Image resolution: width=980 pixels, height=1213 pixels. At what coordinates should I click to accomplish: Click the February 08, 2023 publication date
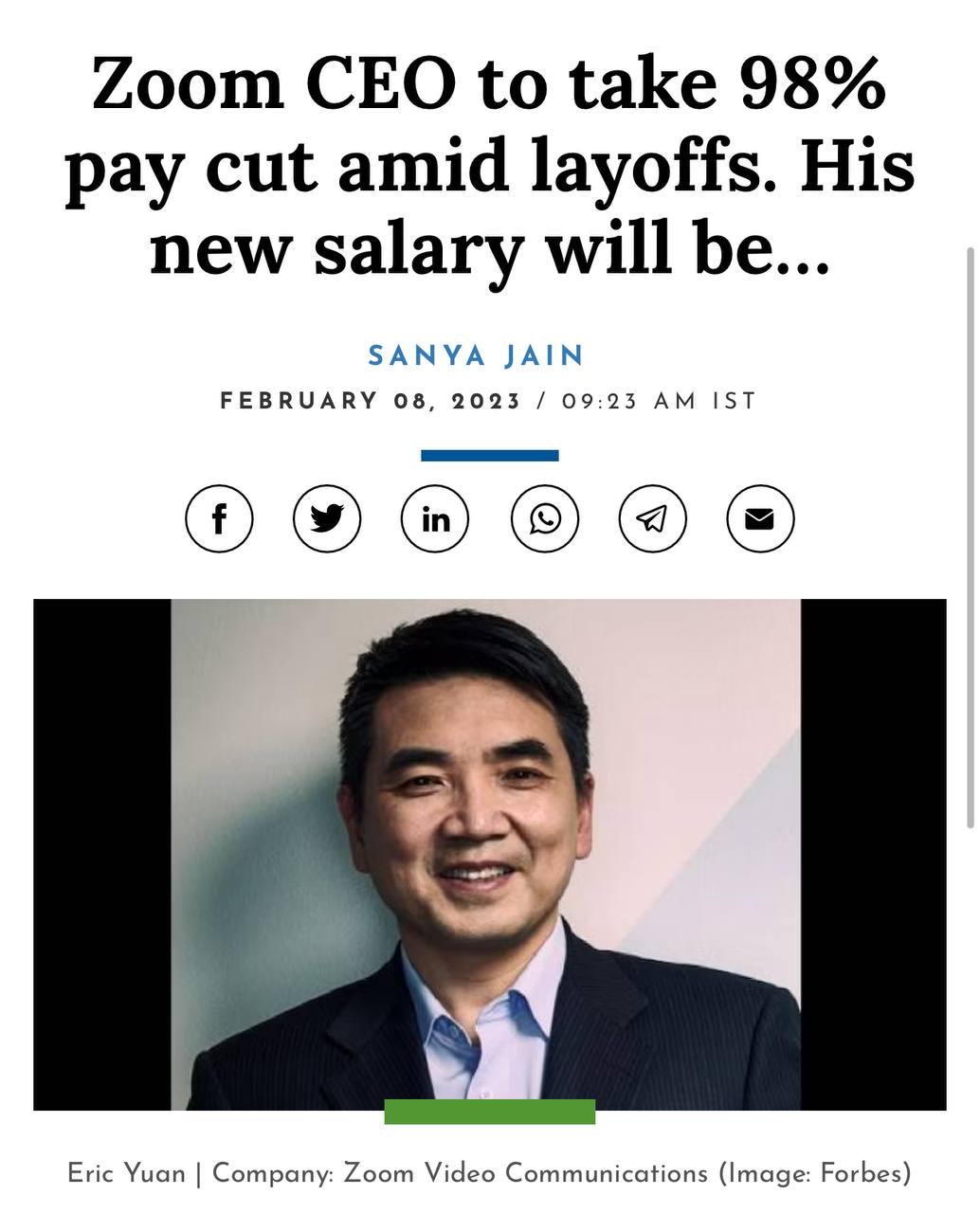pyautogui.click(x=371, y=401)
